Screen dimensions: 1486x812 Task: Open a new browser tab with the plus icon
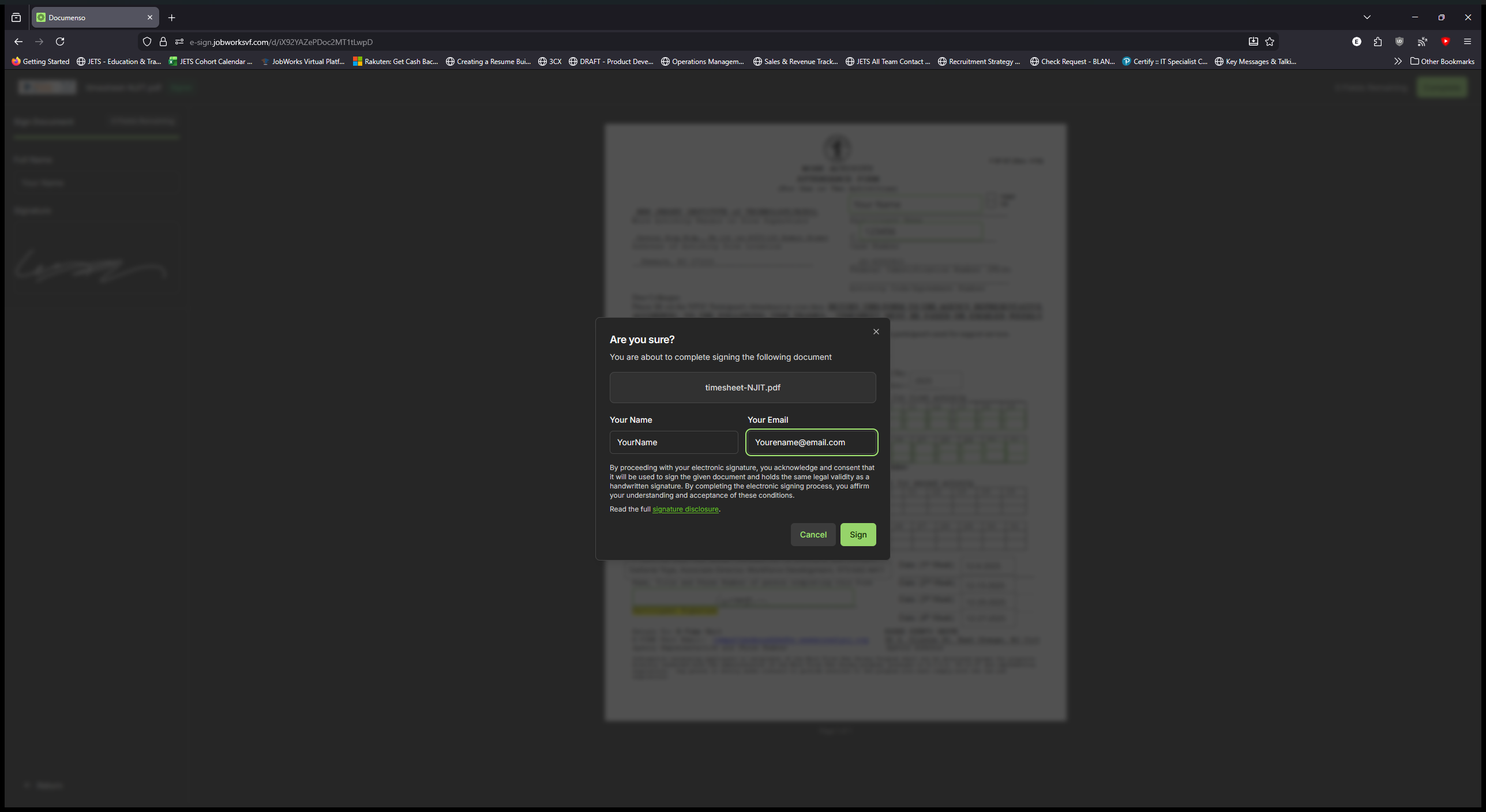[x=171, y=17]
